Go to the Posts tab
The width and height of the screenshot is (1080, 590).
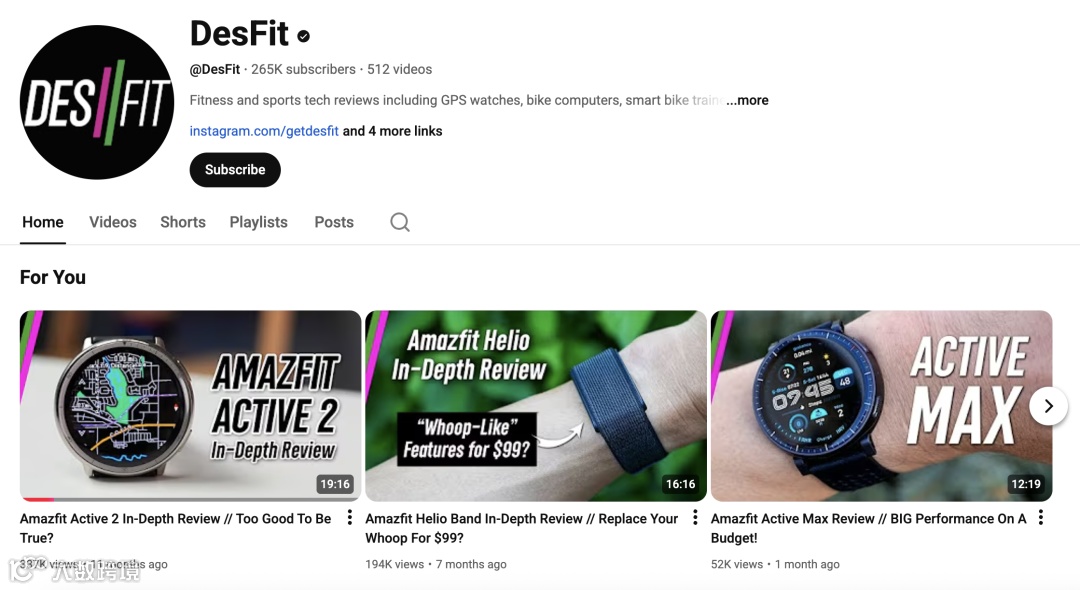click(x=334, y=222)
